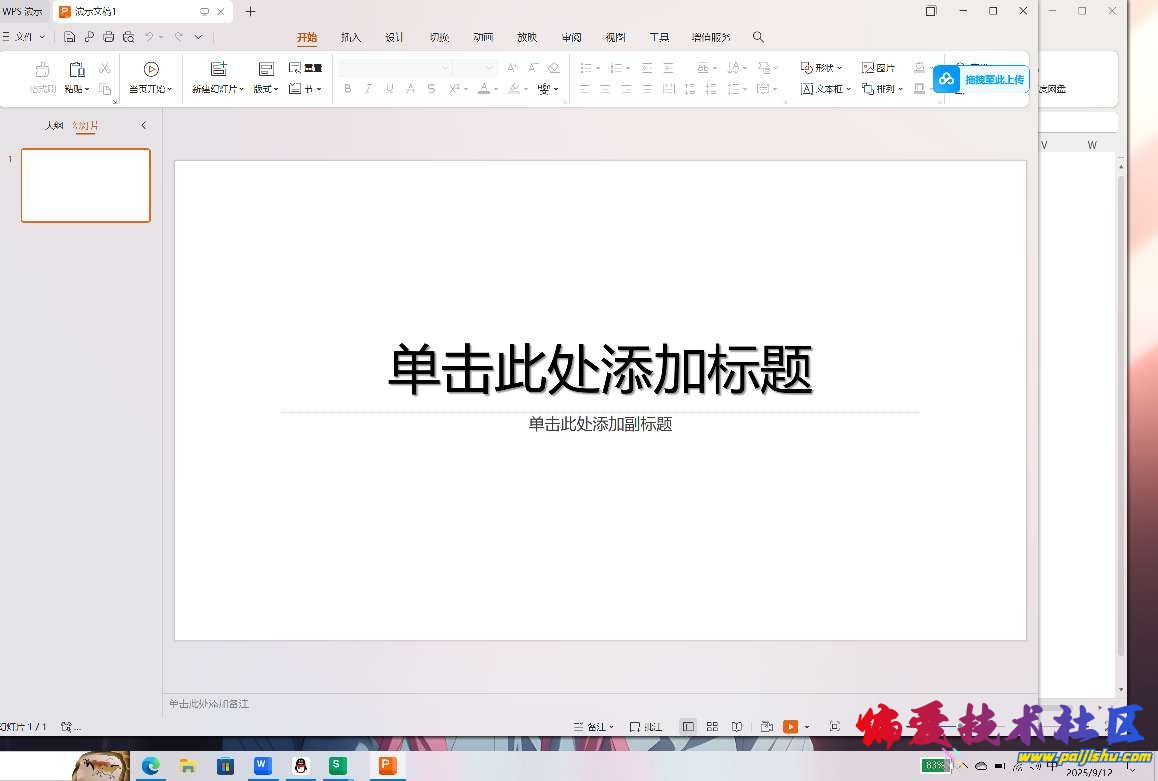Select slide 1 thumbnail in the panel
The height and width of the screenshot is (781, 1158).
pos(86,185)
